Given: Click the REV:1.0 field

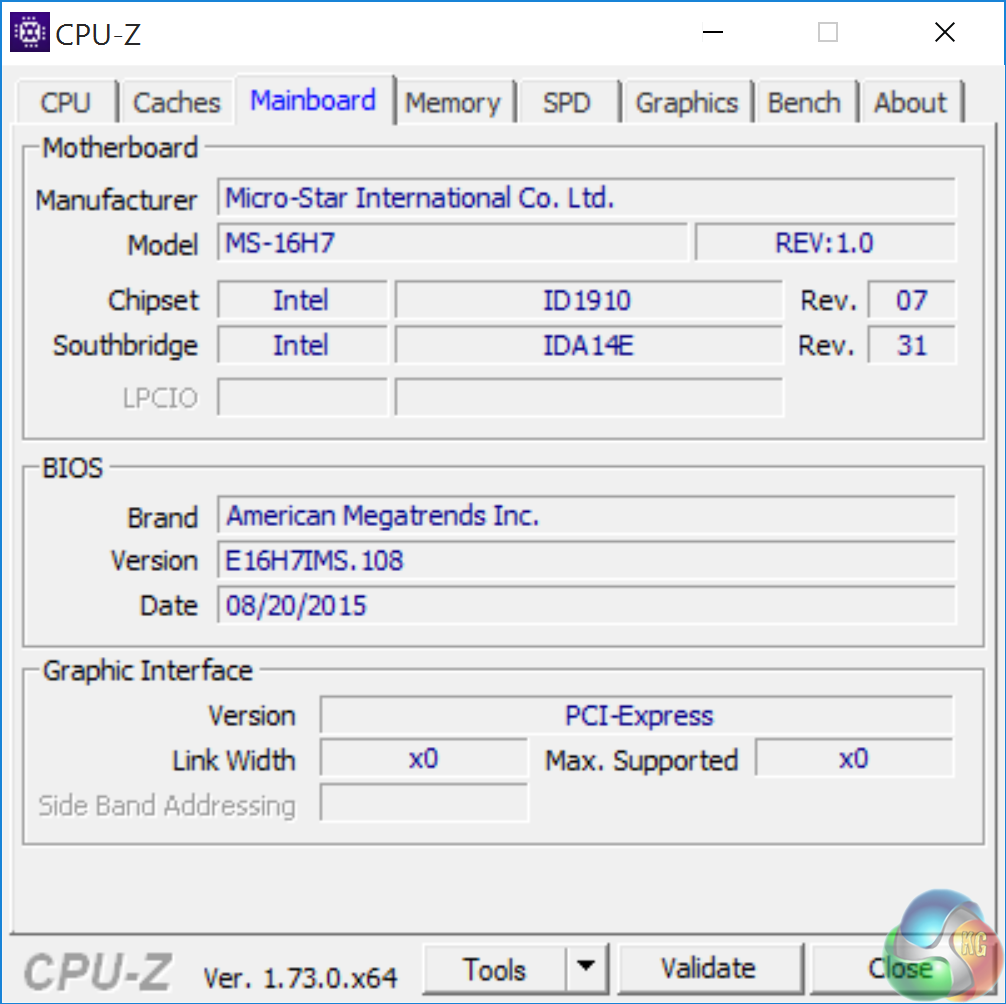Looking at the screenshot, I should (825, 242).
